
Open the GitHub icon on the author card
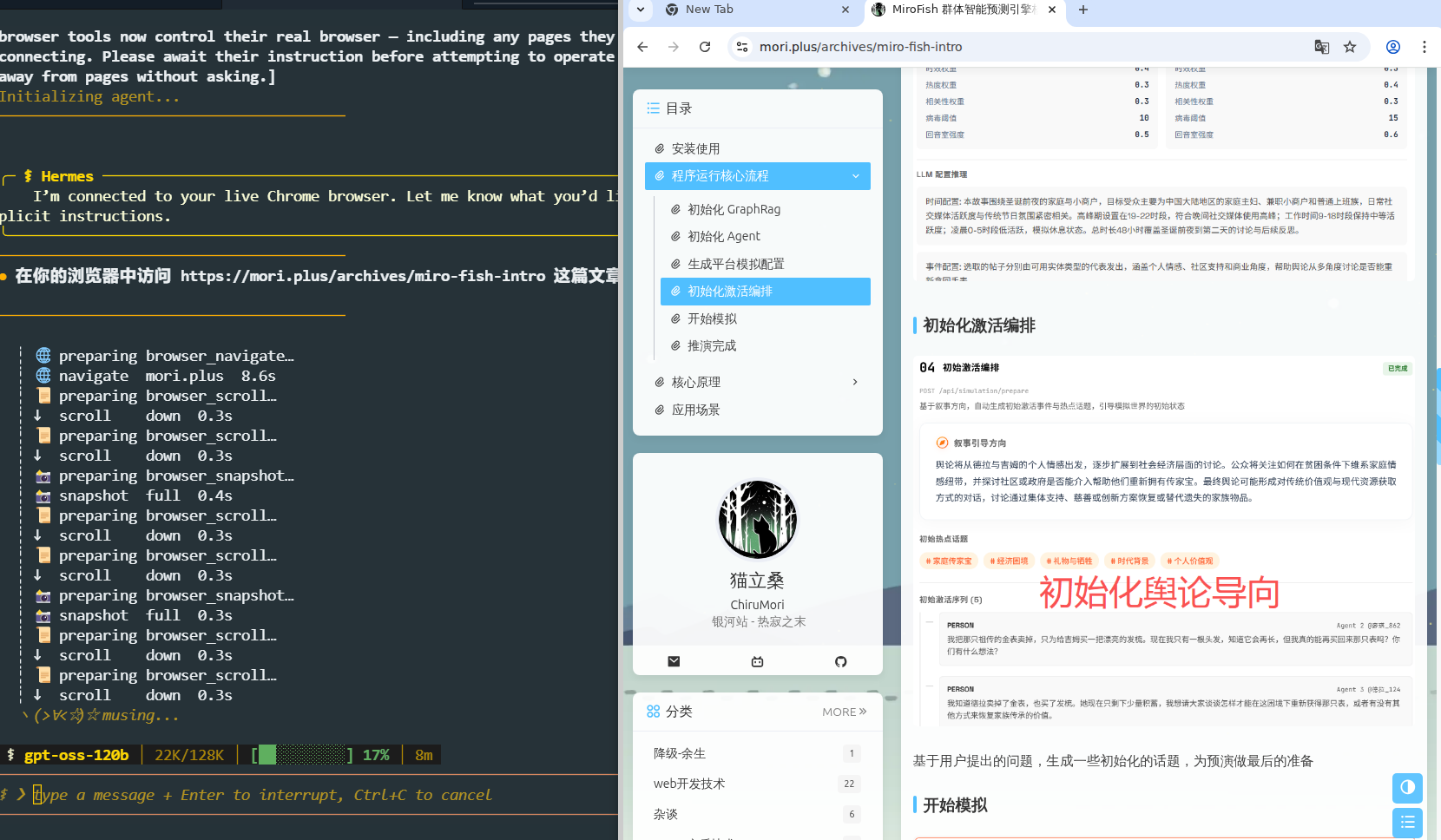840,660
